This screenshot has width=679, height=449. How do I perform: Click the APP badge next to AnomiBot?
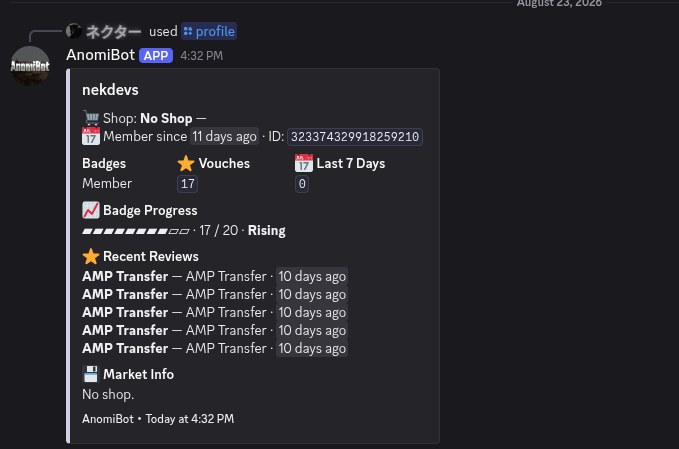(x=156, y=55)
